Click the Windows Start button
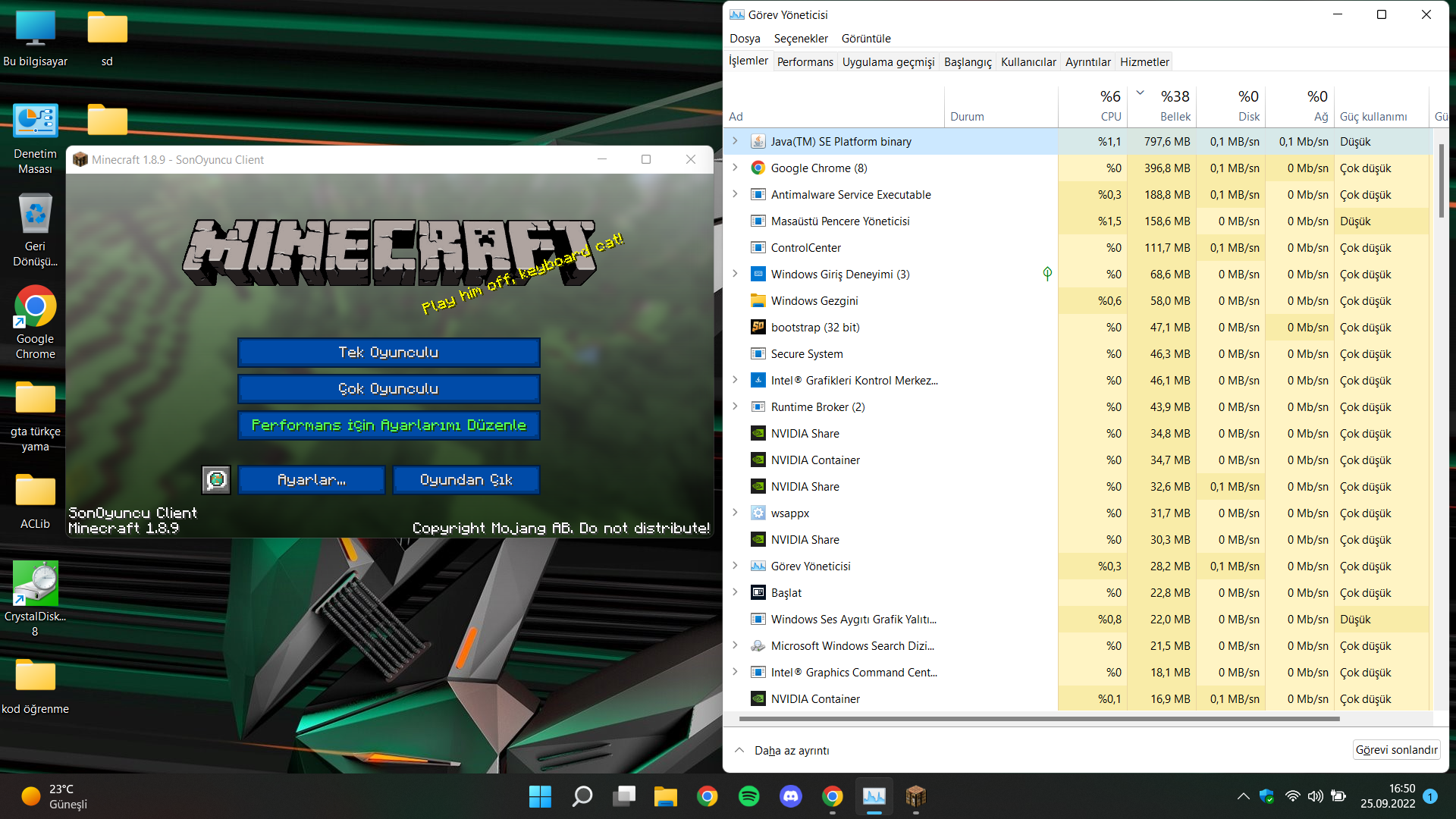This screenshot has width=1456, height=819. coord(540,796)
